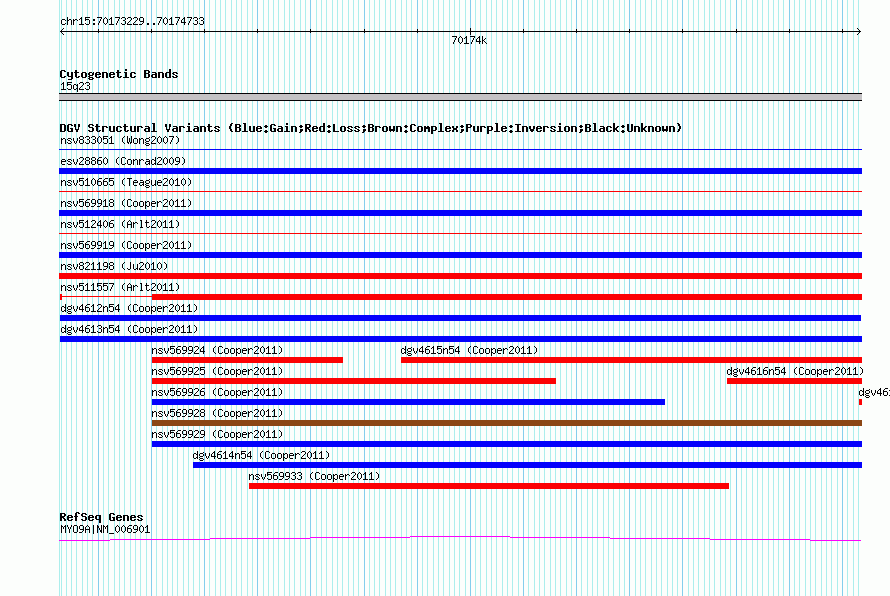Click the first nsv569918 (Cooper2011) label
The height and width of the screenshot is (596, 890).
coord(126,203)
